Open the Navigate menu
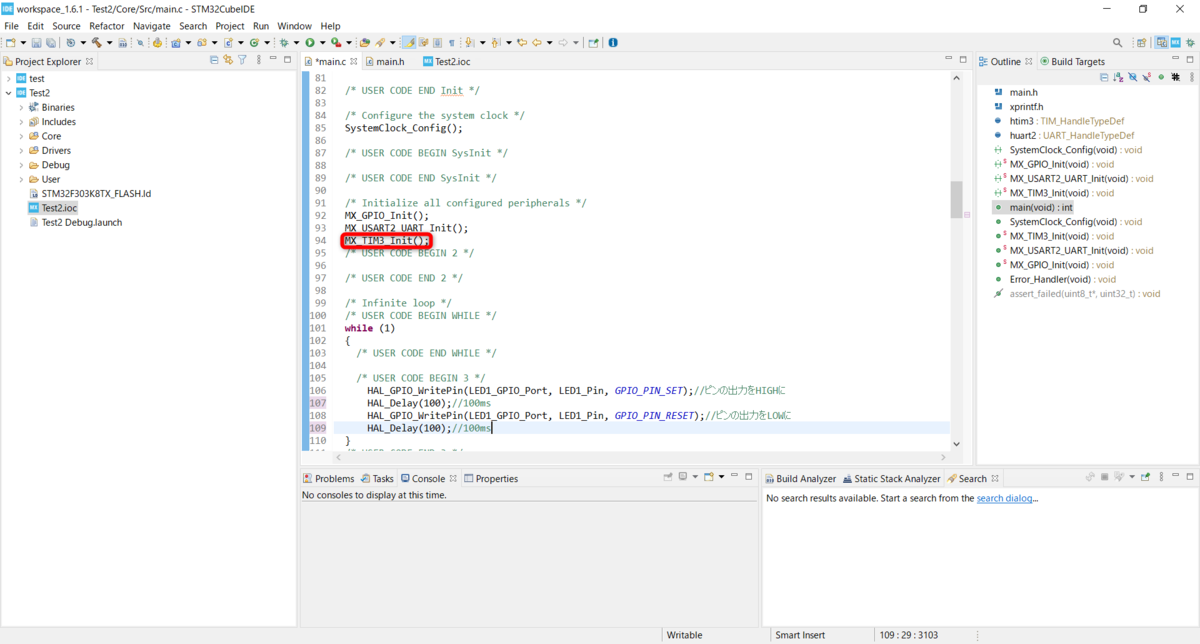The width and height of the screenshot is (1200, 644). (152, 26)
